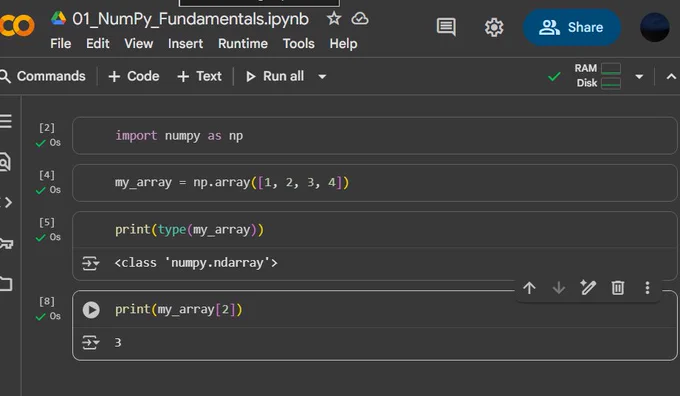Screen dimensions: 680x396
Task: Add a new Code cell
Action: (x=134, y=76)
